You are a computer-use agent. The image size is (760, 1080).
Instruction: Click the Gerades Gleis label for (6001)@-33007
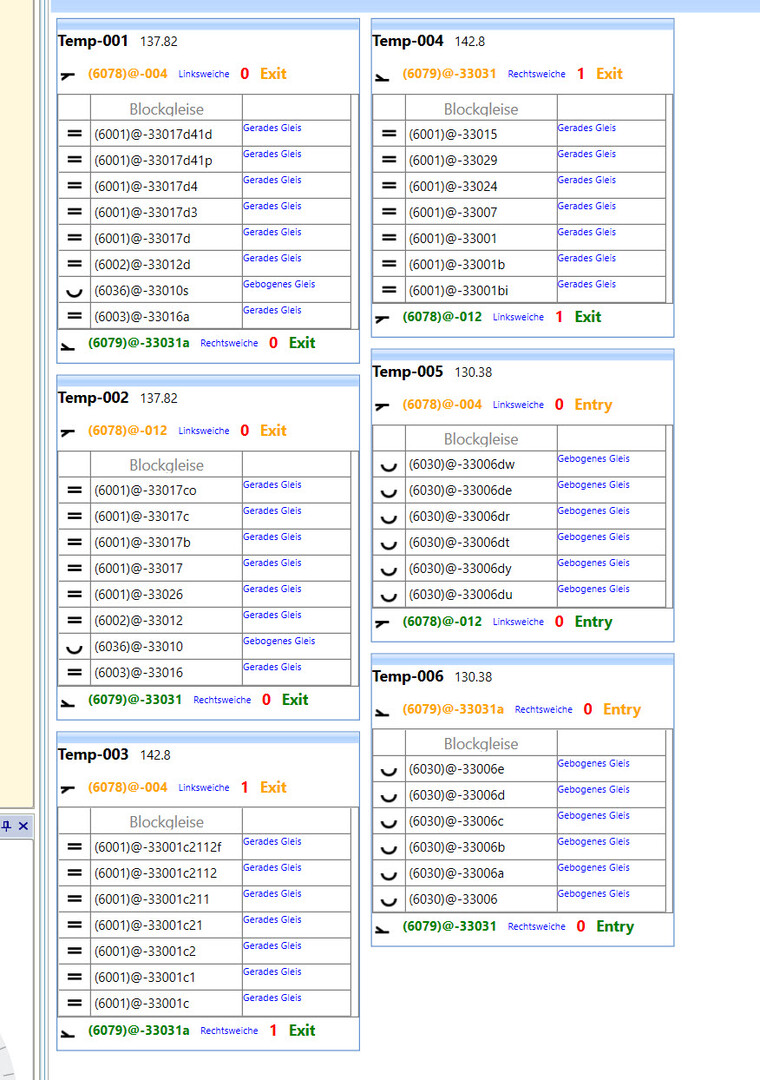pos(586,206)
